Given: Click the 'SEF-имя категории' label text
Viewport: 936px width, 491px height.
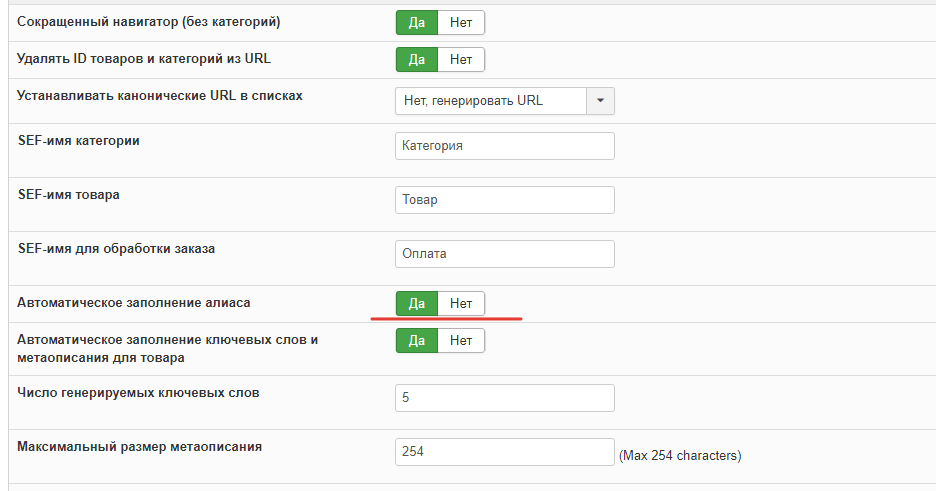Looking at the screenshot, I should (x=79, y=141).
